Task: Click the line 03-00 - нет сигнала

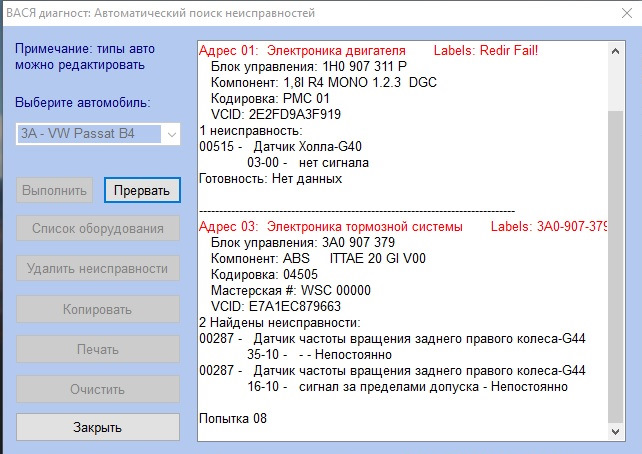Action: pyautogui.click(x=308, y=163)
